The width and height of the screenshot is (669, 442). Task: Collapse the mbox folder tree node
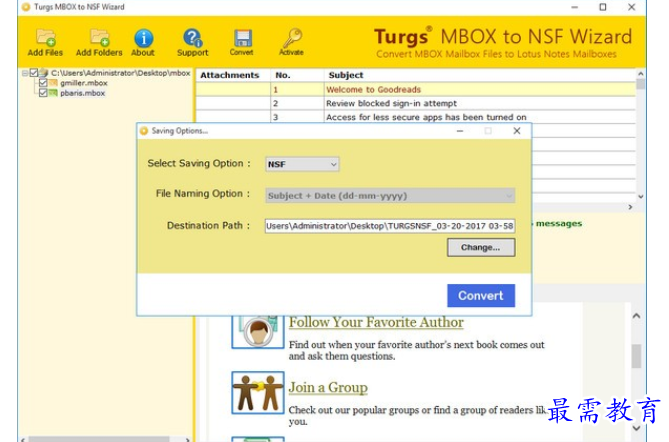click(x=25, y=73)
